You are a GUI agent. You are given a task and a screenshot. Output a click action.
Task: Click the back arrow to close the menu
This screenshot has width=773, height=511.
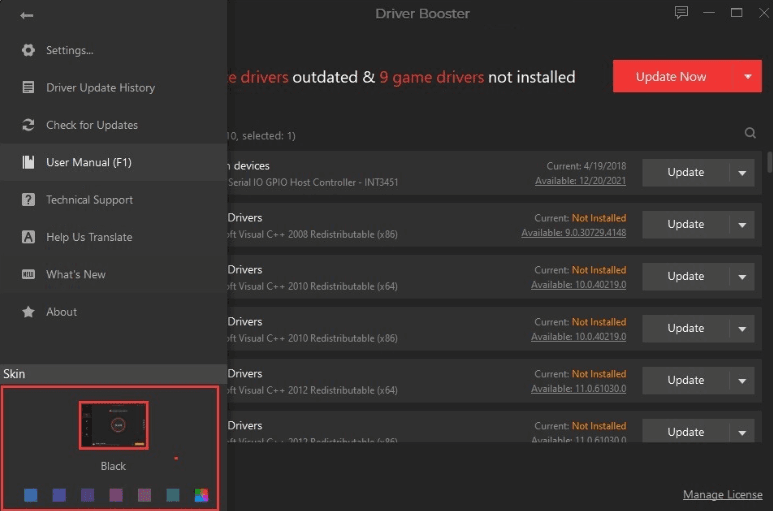[27, 16]
